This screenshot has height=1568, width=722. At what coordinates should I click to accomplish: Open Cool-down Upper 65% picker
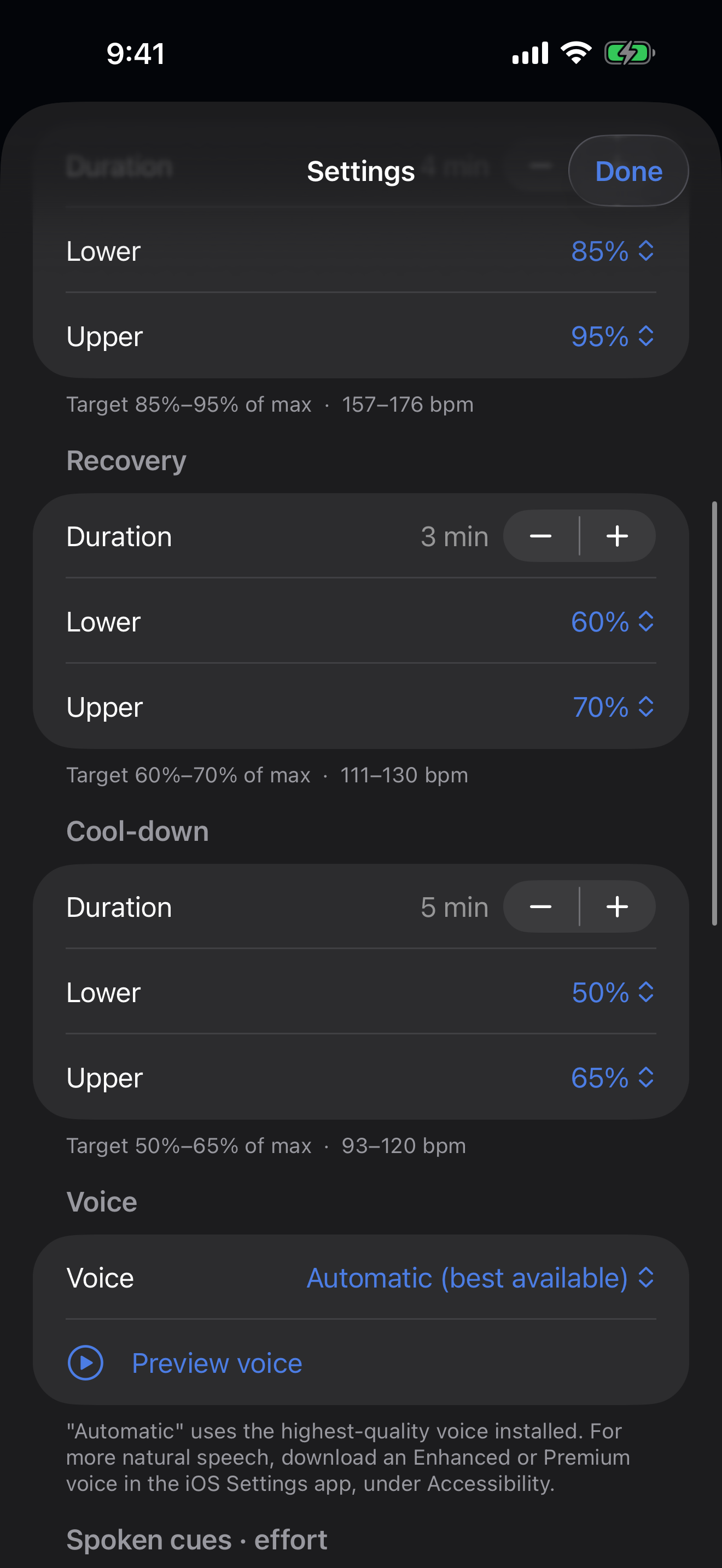click(613, 1078)
